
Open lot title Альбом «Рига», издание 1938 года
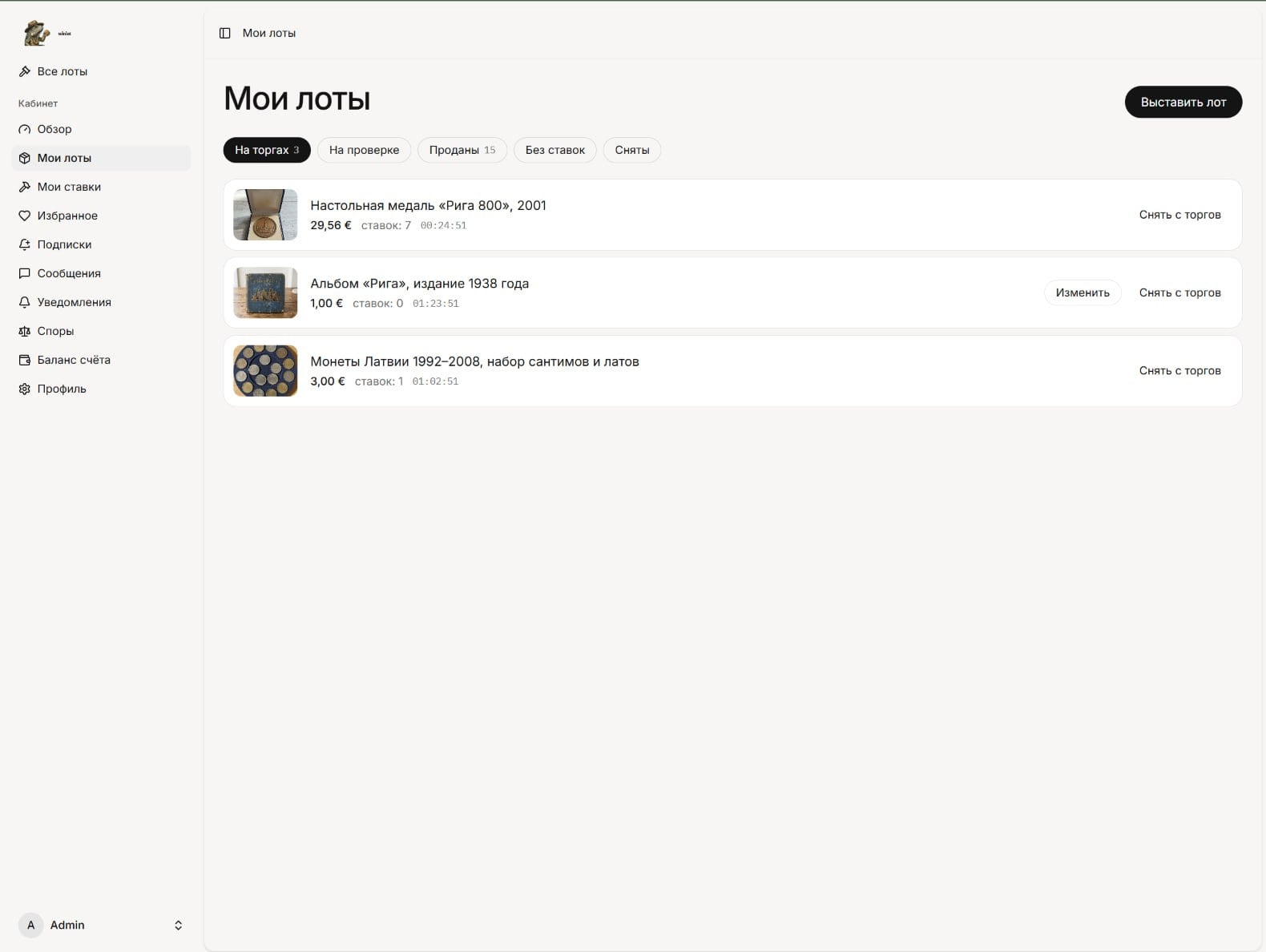point(420,283)
